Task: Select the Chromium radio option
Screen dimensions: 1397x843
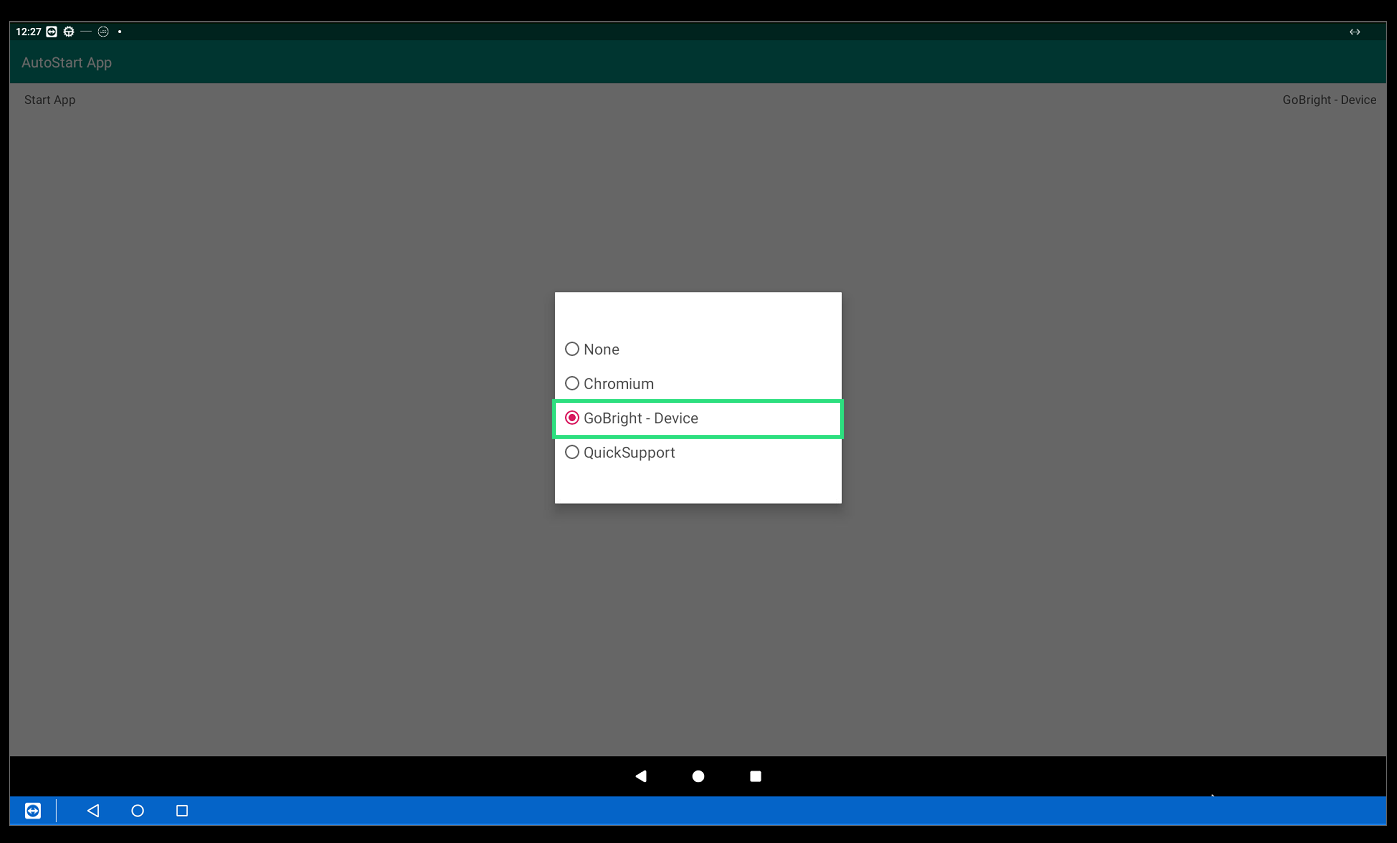Action: [x=698, y=383]
